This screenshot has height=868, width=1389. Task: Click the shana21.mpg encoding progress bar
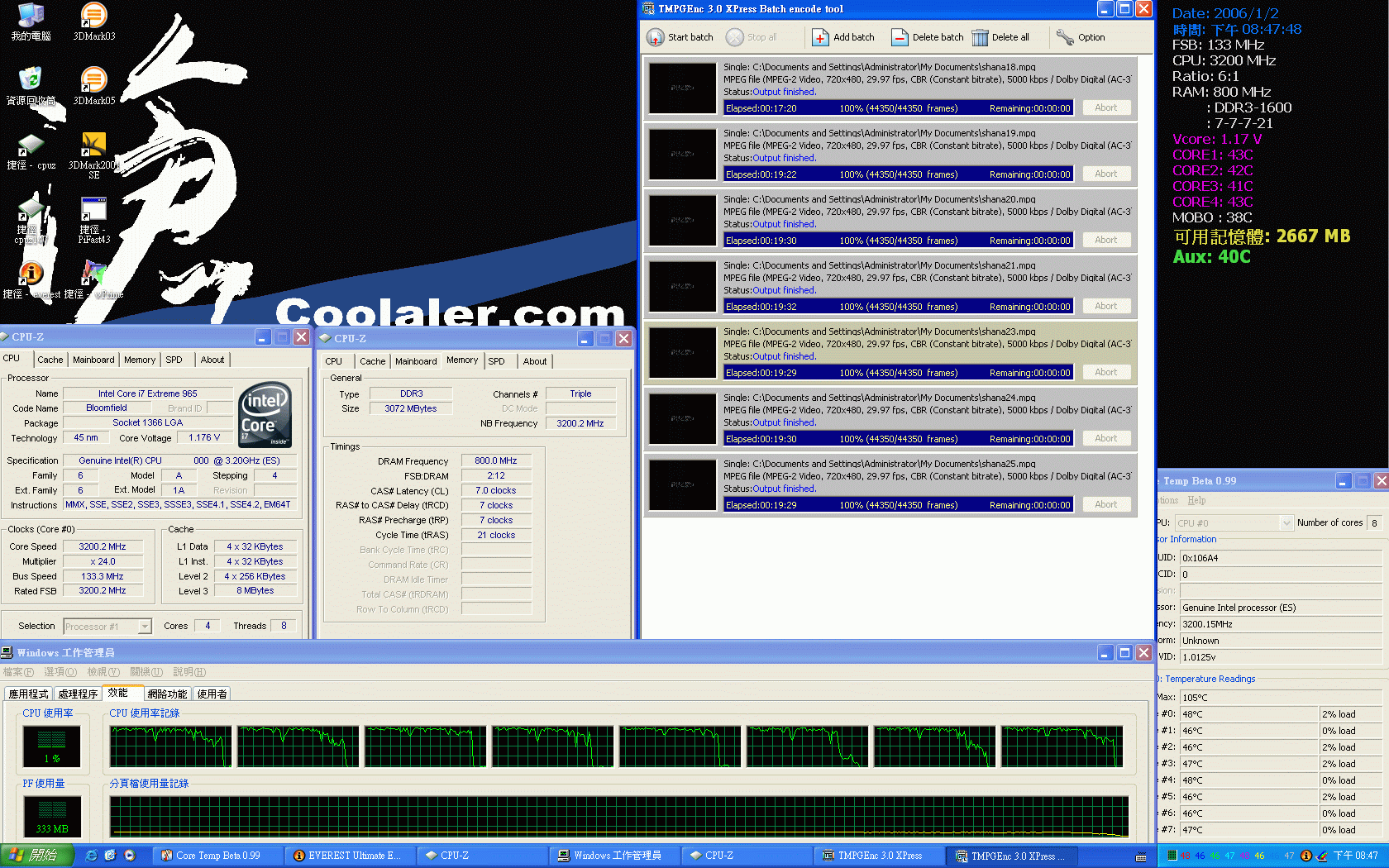[x=898, y=307]
